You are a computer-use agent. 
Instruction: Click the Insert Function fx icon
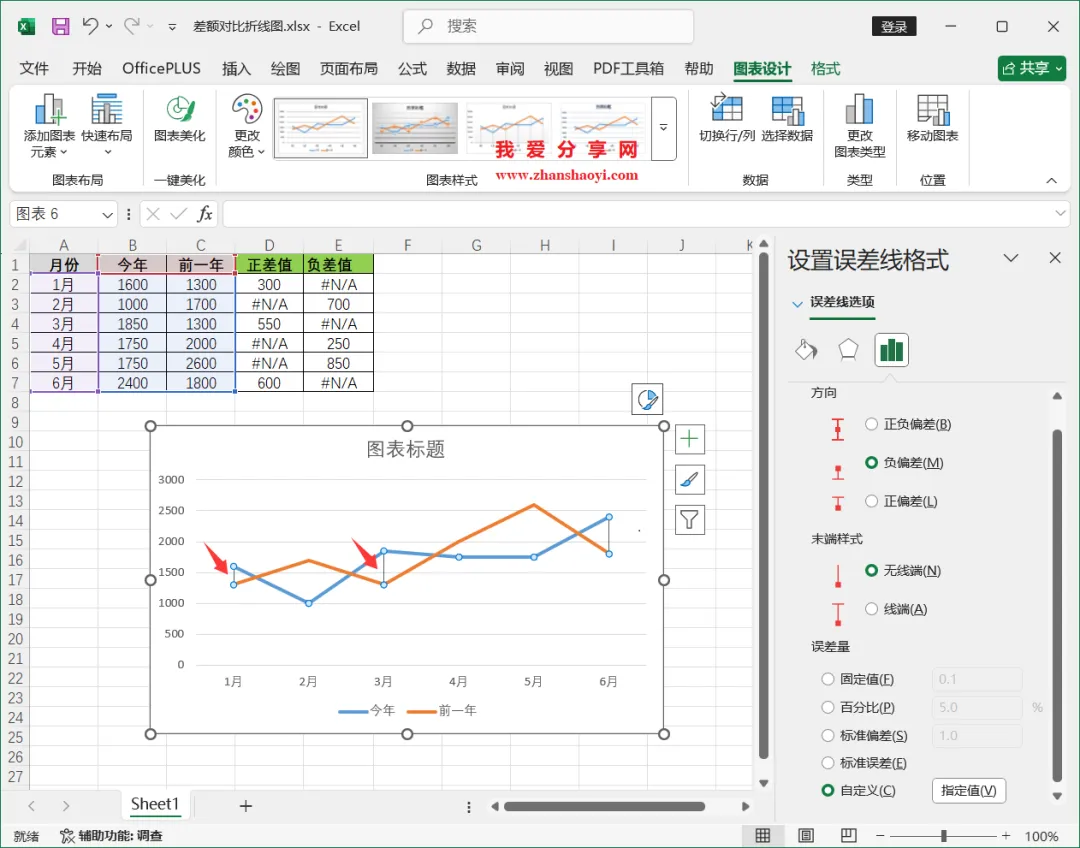click(205, 214)
